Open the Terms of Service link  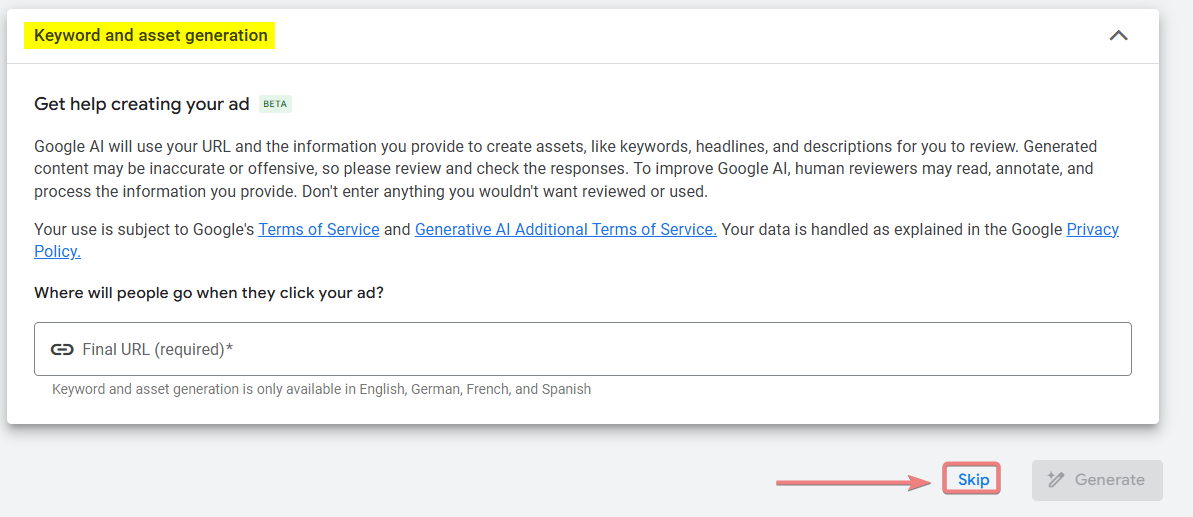(x=318, y=229)
